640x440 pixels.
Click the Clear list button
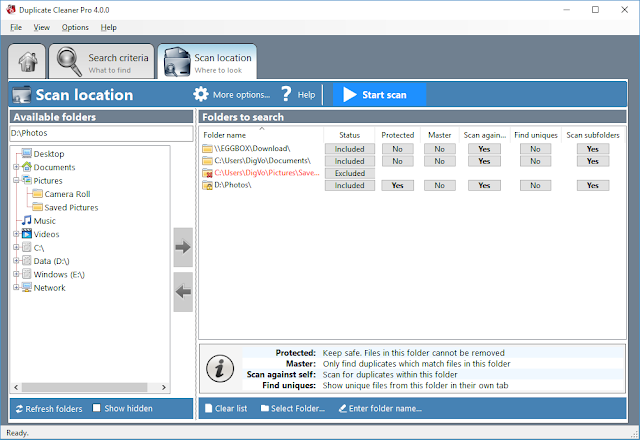226,409
